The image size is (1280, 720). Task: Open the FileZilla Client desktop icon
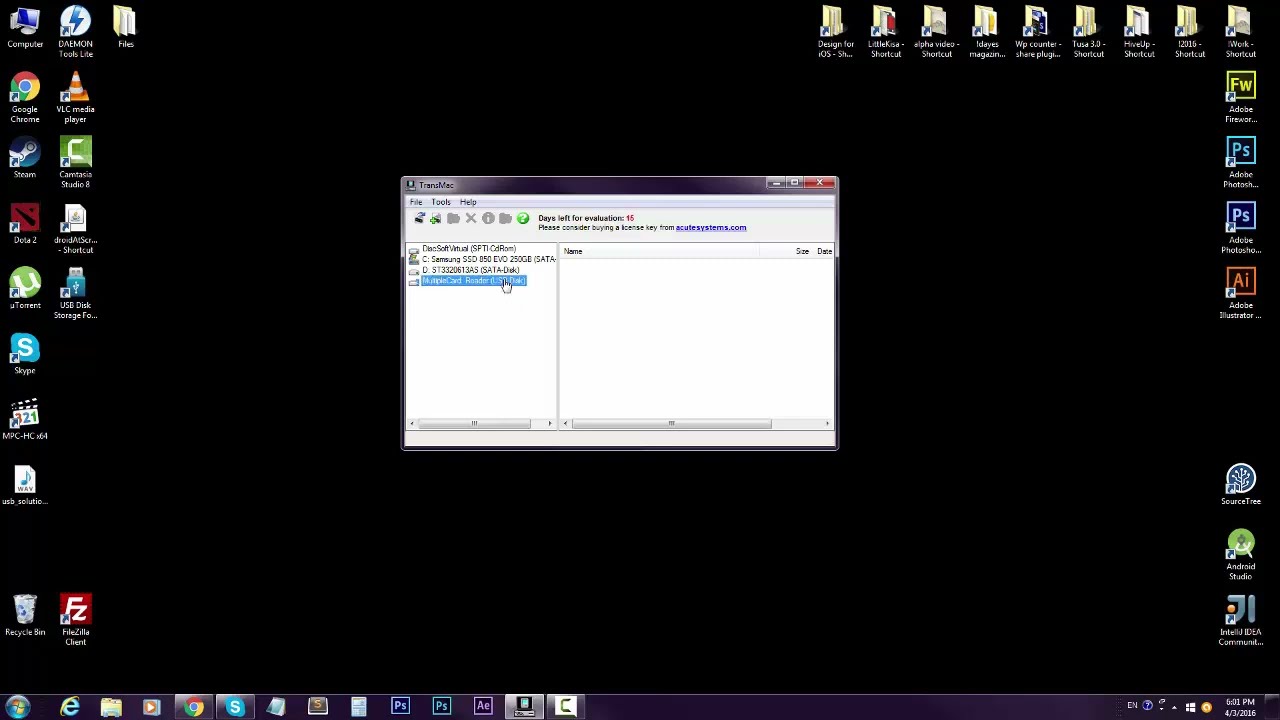pos(75,620)
